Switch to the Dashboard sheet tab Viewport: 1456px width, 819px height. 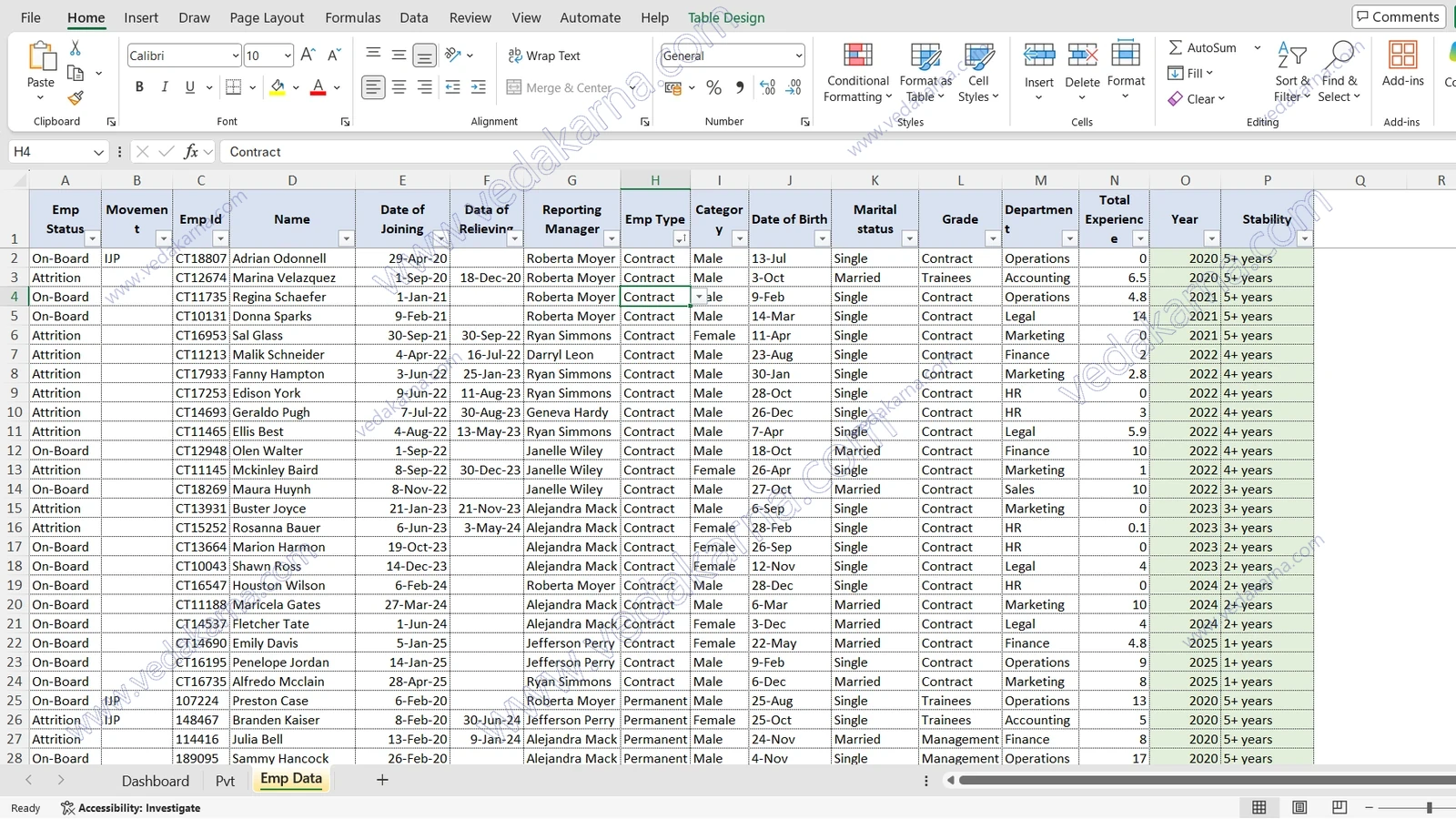pos(156,781)
